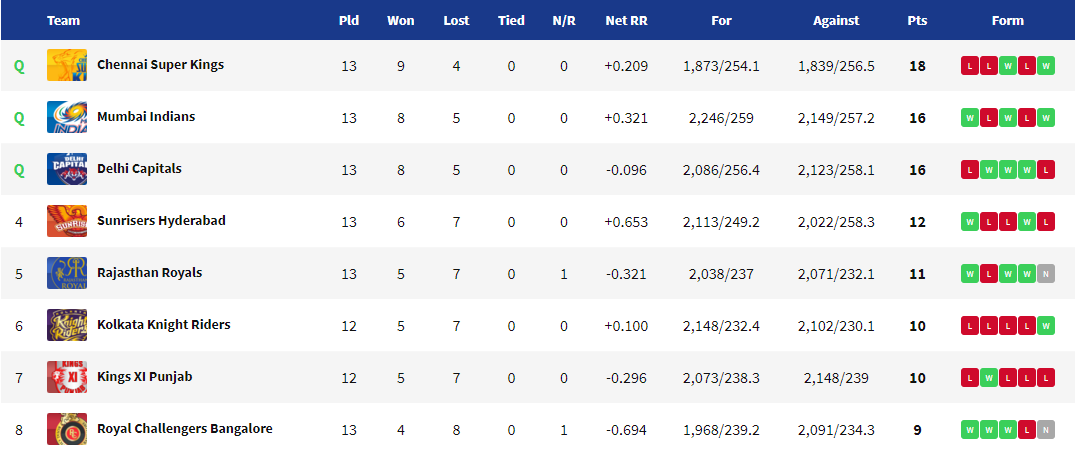Click the green W badge in Kolkata's form

[x=1046, y=325]
